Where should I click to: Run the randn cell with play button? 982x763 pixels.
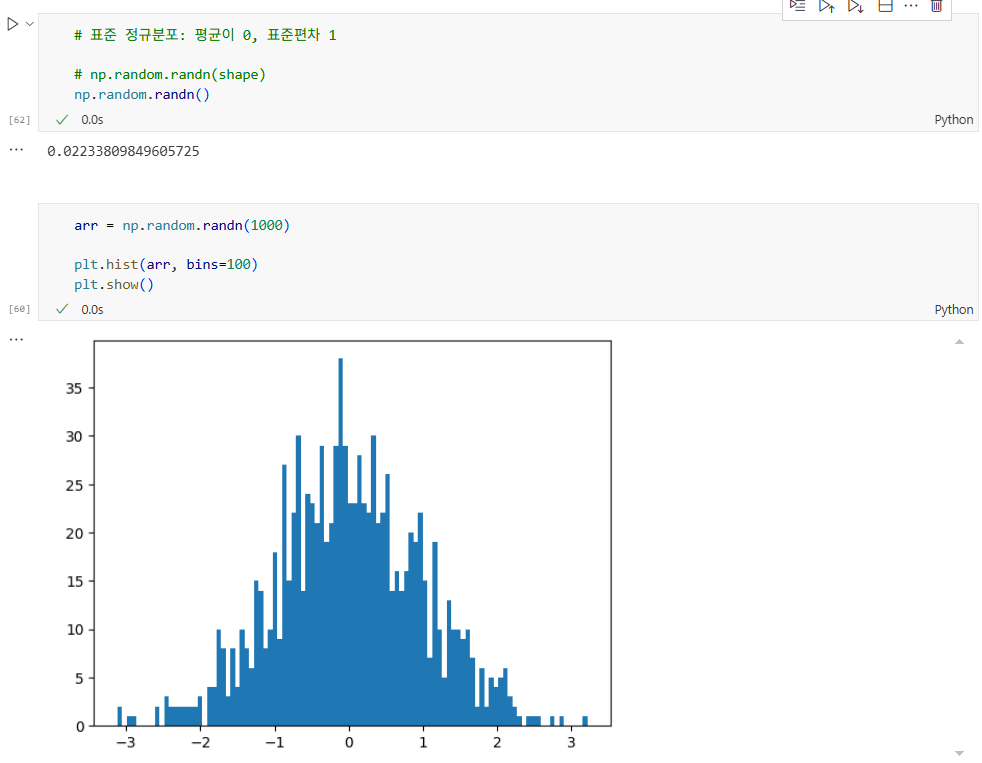[x=13, y=24]
